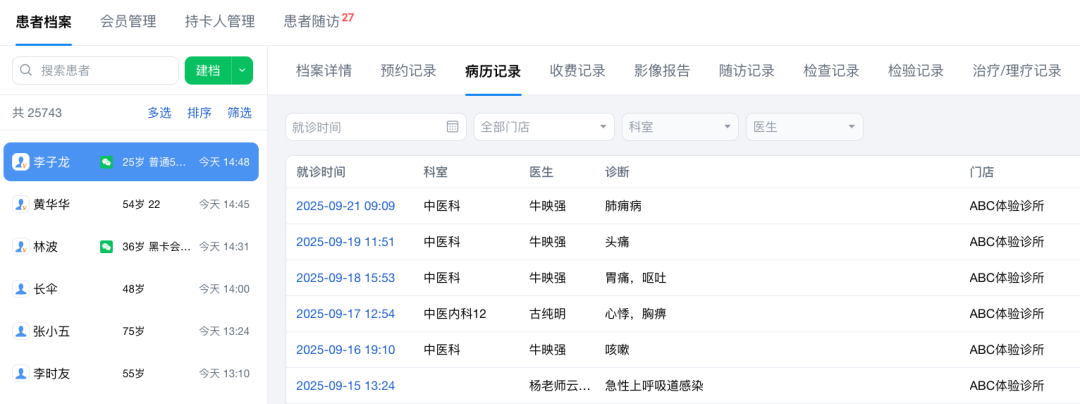Open the 2025-09-21 09:09 visit record
1080x404 pixels.
point(345,206)
